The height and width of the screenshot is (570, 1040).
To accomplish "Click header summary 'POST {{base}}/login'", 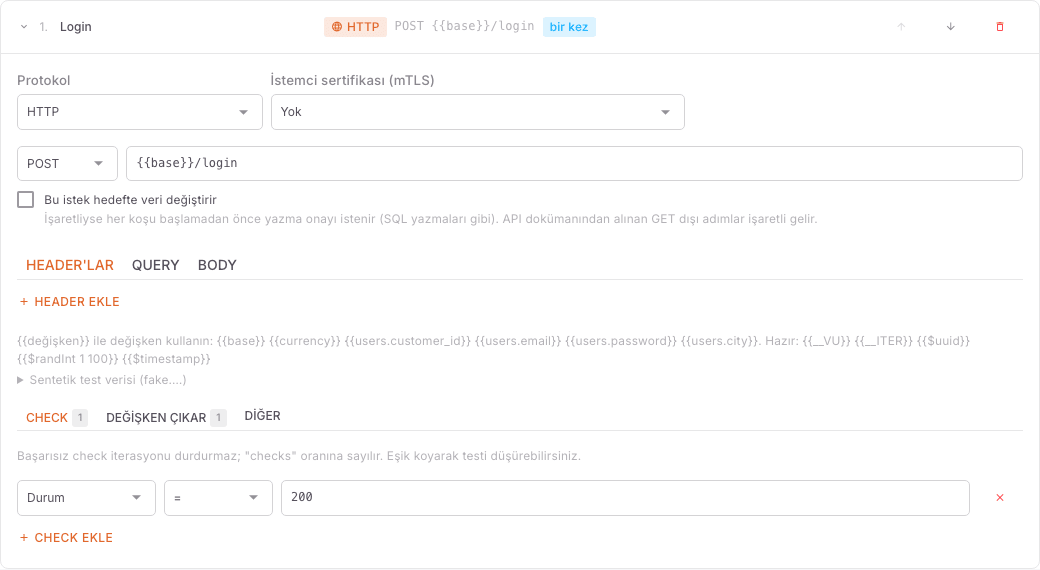I will point(464,27).
